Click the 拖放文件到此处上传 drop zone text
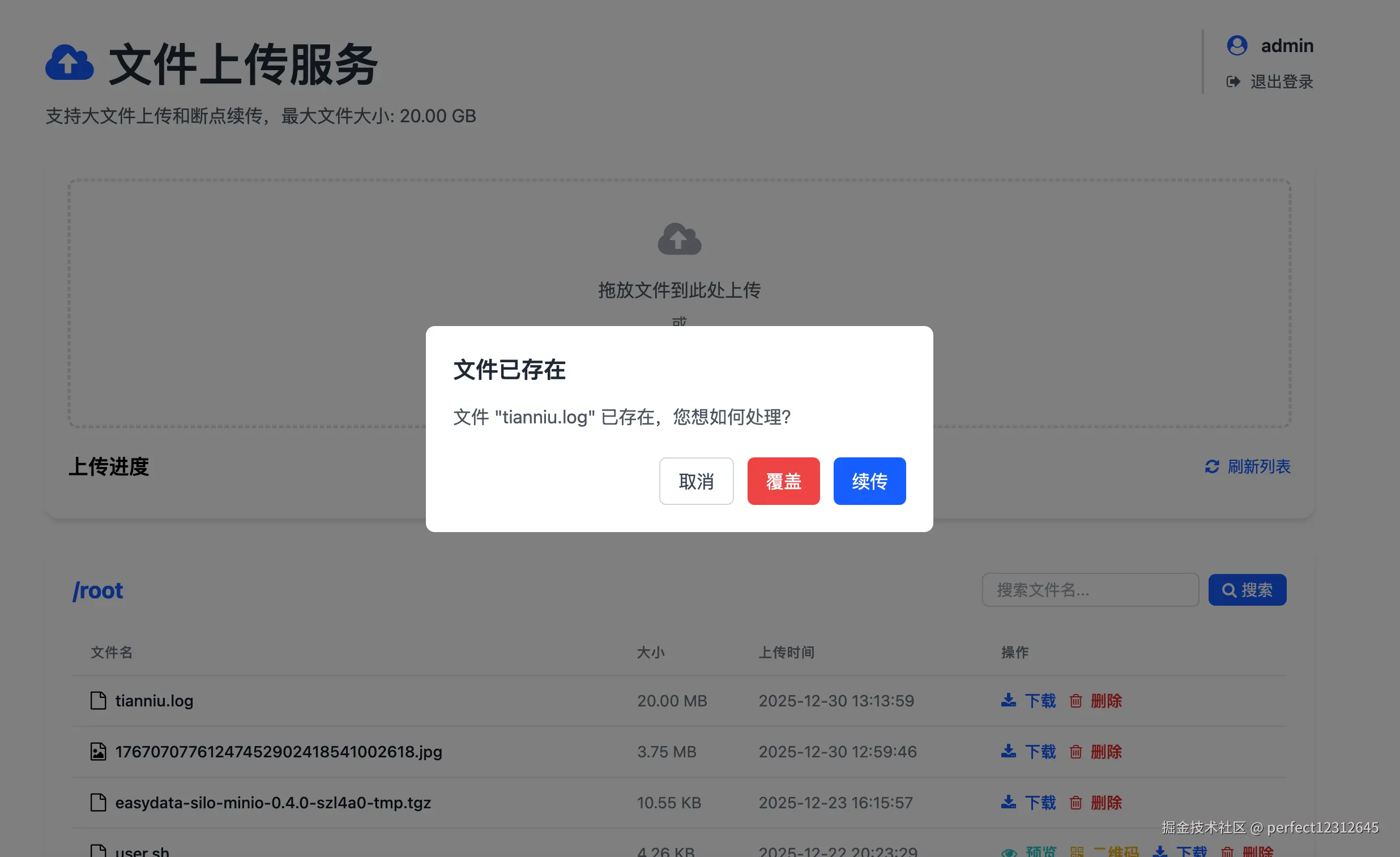This screenshot has width=1400, height=857. pyautogui.click(x=680, y=290)
